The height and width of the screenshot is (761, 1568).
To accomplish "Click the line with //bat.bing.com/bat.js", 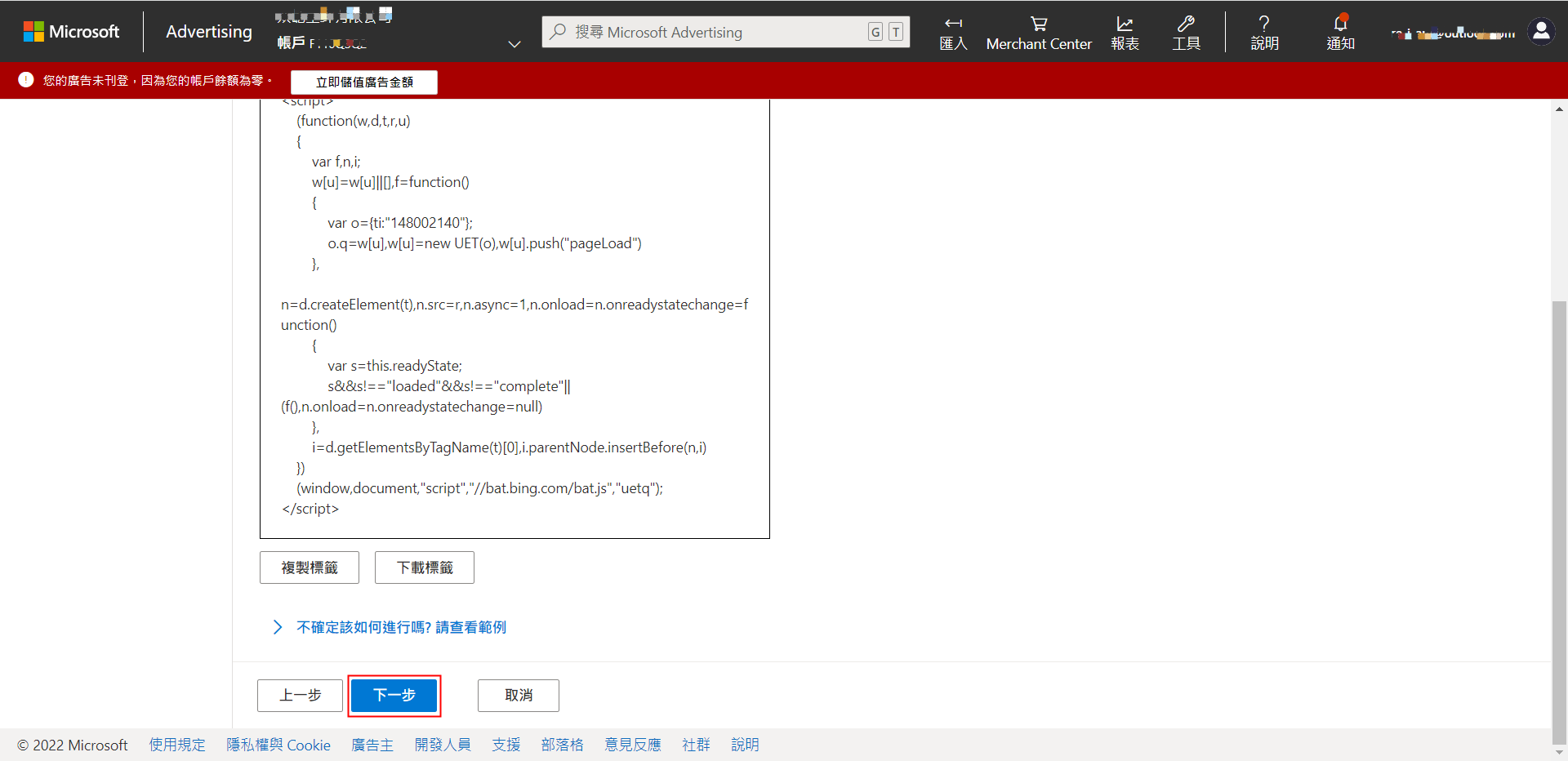I will coord(479,488).
